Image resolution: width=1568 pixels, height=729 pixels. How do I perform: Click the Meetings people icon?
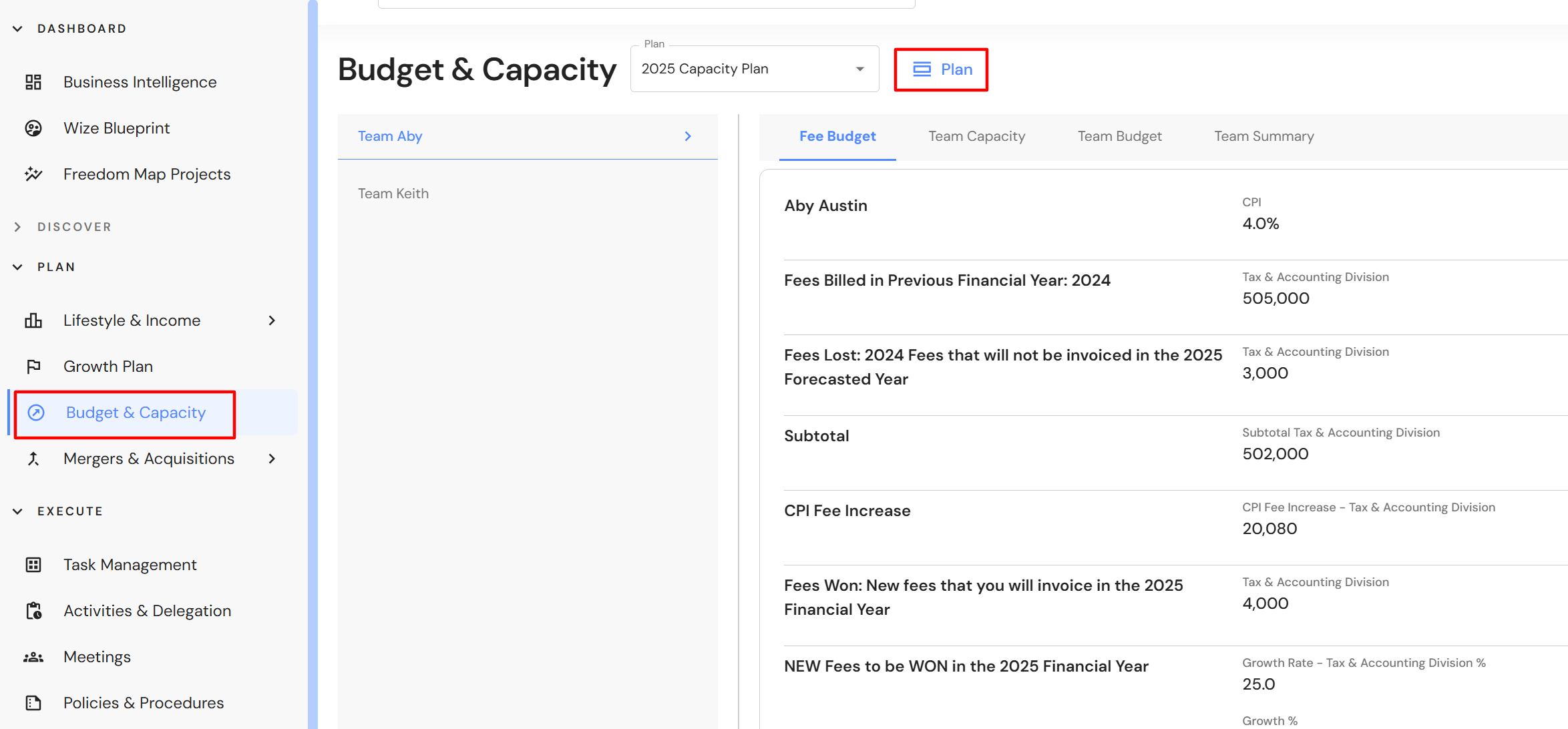[x=33, y=657]
